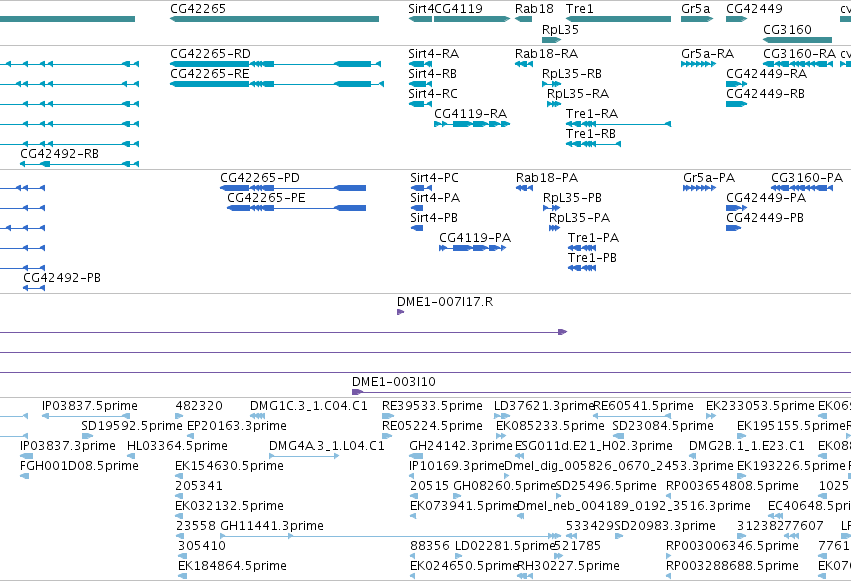851x581 pixels.
Task: Select transcript CG42265-RD
Action: point(275,64)
